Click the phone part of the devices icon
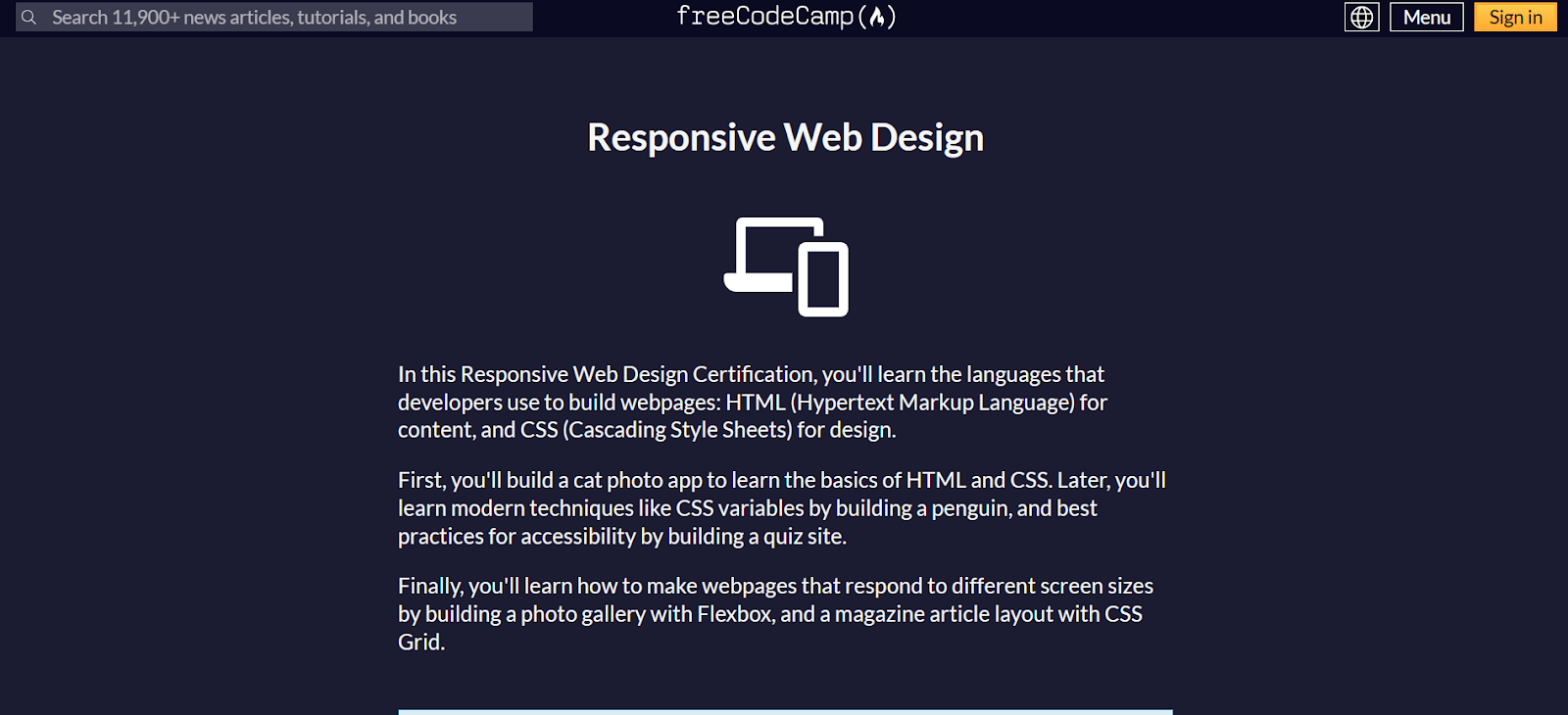 click(823, 281)
